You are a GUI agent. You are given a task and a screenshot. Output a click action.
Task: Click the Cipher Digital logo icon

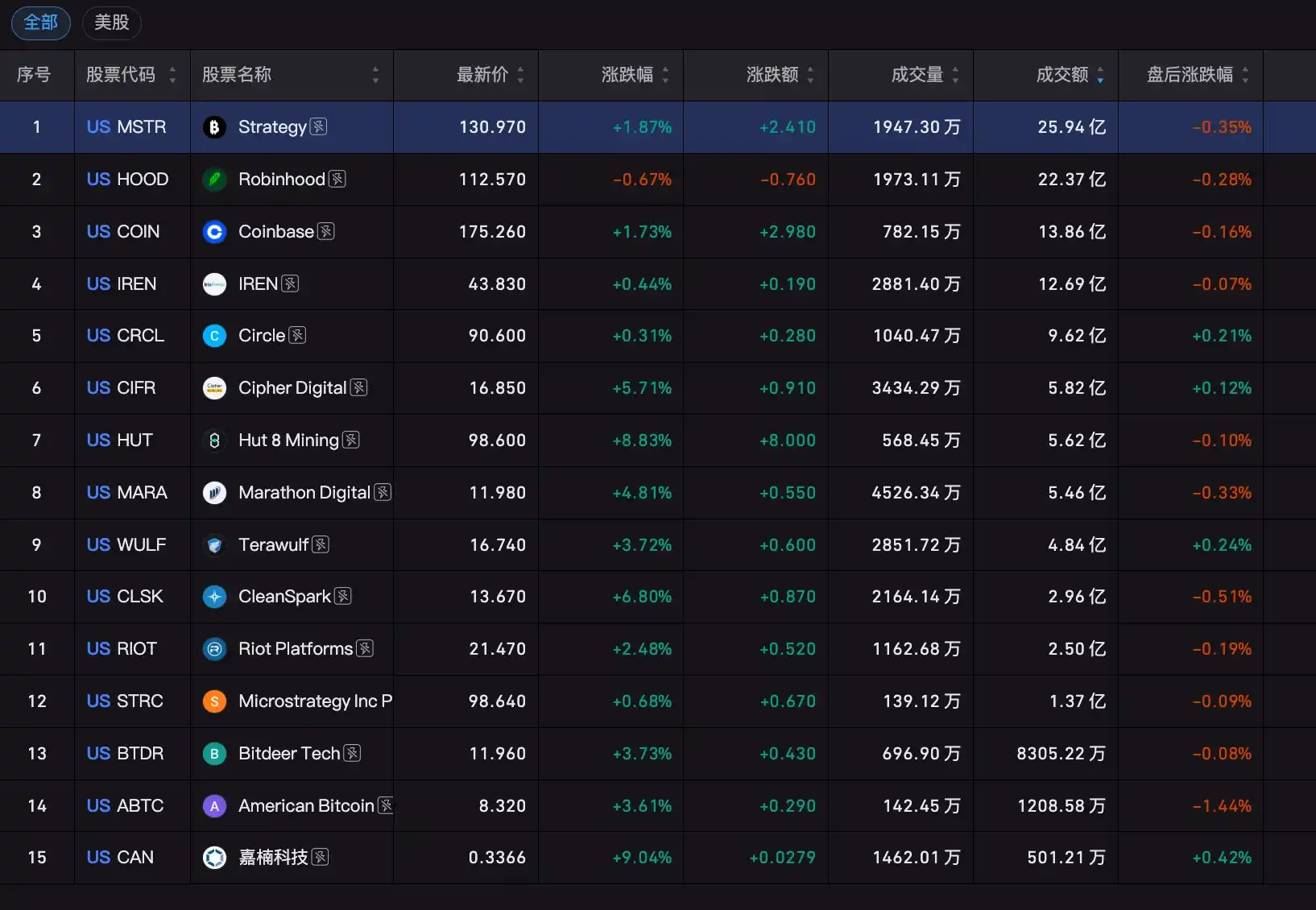(214, 388)
